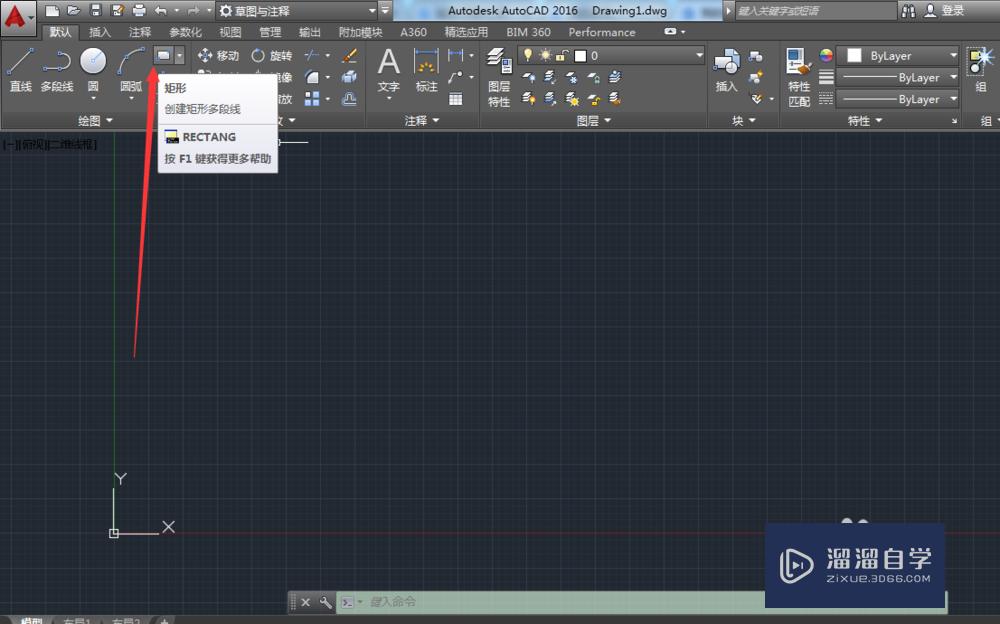The width and height of the screenshot is (1000, 624).
Task: Open Layer Properties (图层特性) manager
Action: pyautogui.click(x=499, y=77)
